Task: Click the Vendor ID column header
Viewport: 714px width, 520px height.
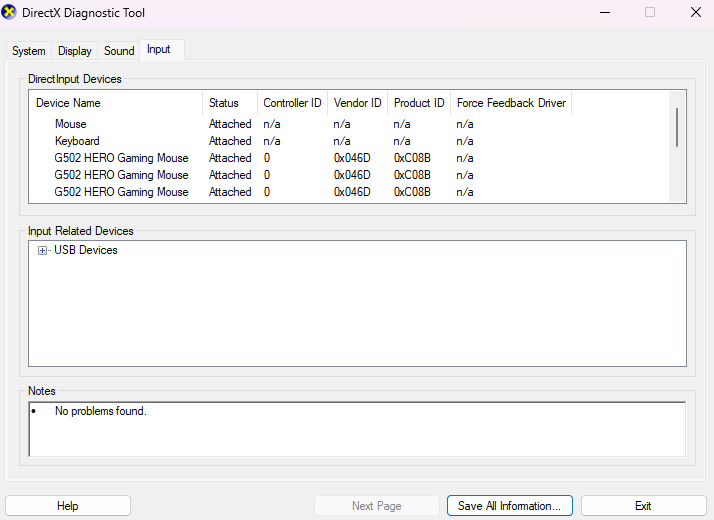Action: coord(357,103)
